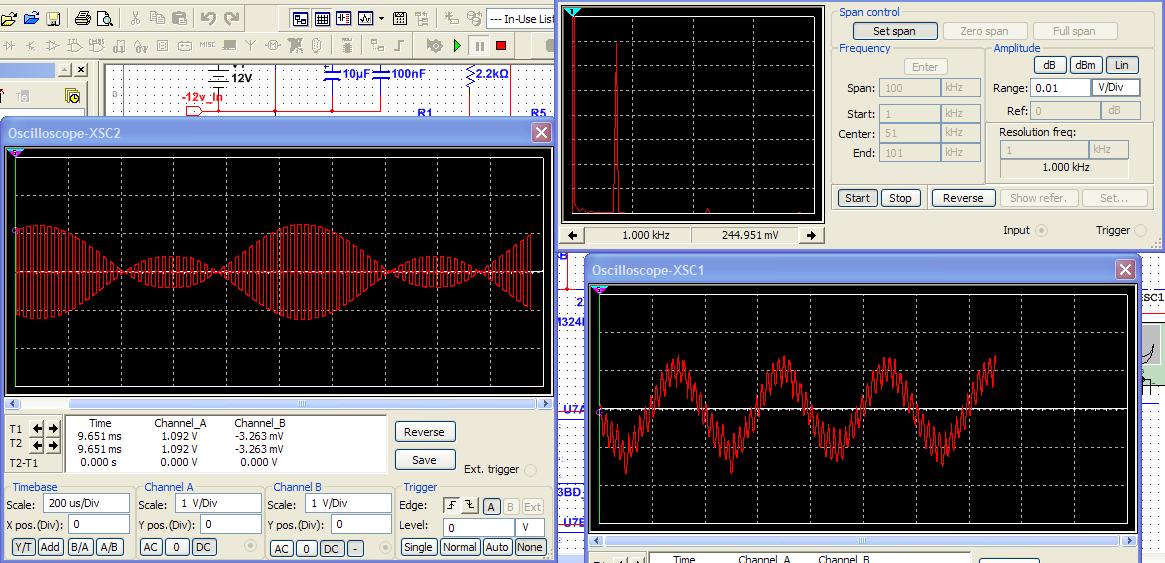The width and height of the screenshot is (1165, 563).
Task: Open the Grapher/Analysis icon
Action: tap(366, 19)
